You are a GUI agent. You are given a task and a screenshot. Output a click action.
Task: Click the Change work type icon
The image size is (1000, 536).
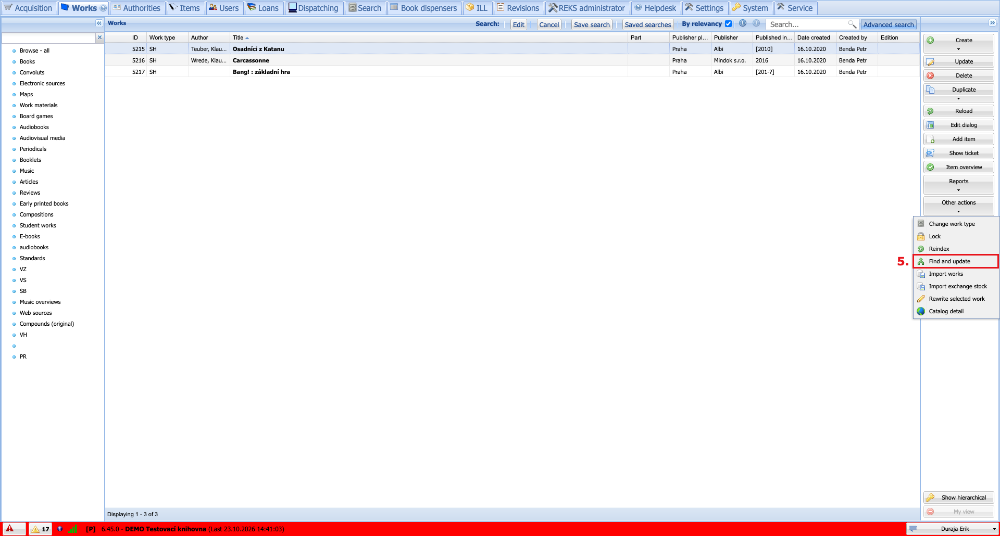point(920,224)
